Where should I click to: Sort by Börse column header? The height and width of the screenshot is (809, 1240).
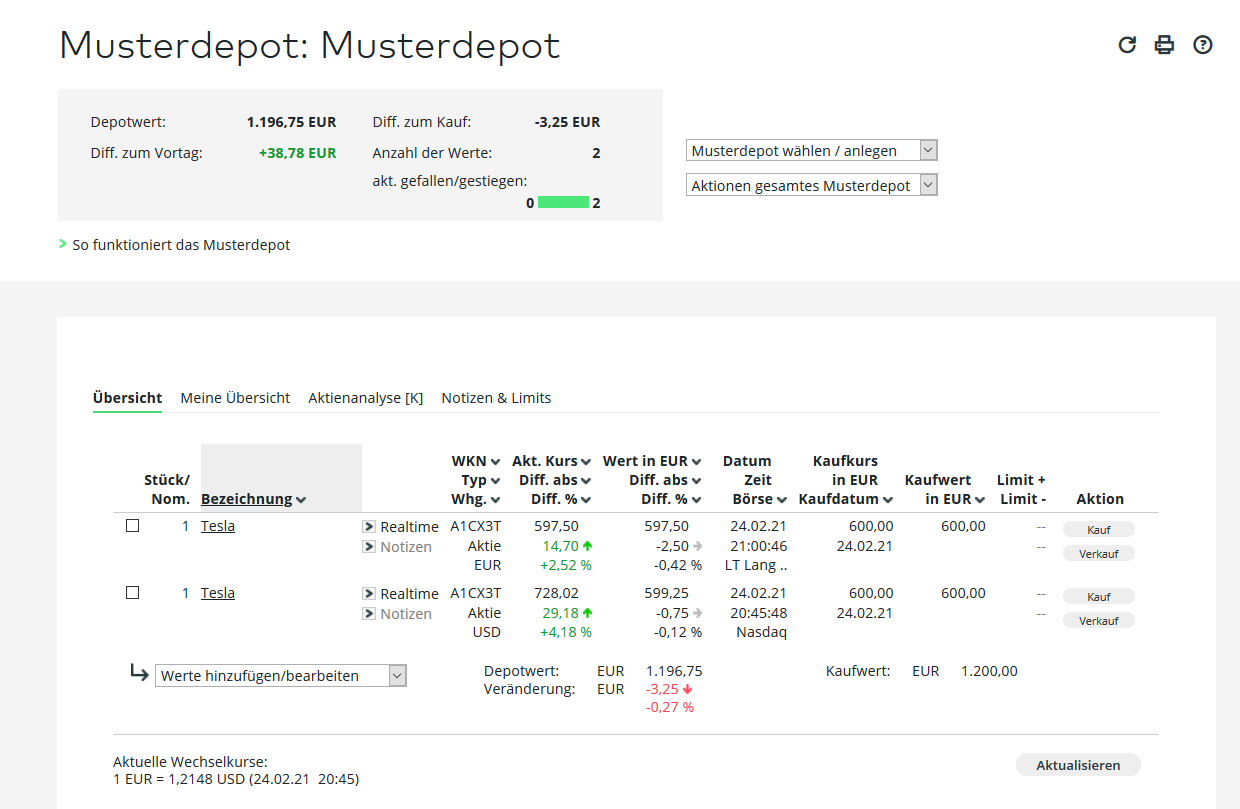coord(759,499)
